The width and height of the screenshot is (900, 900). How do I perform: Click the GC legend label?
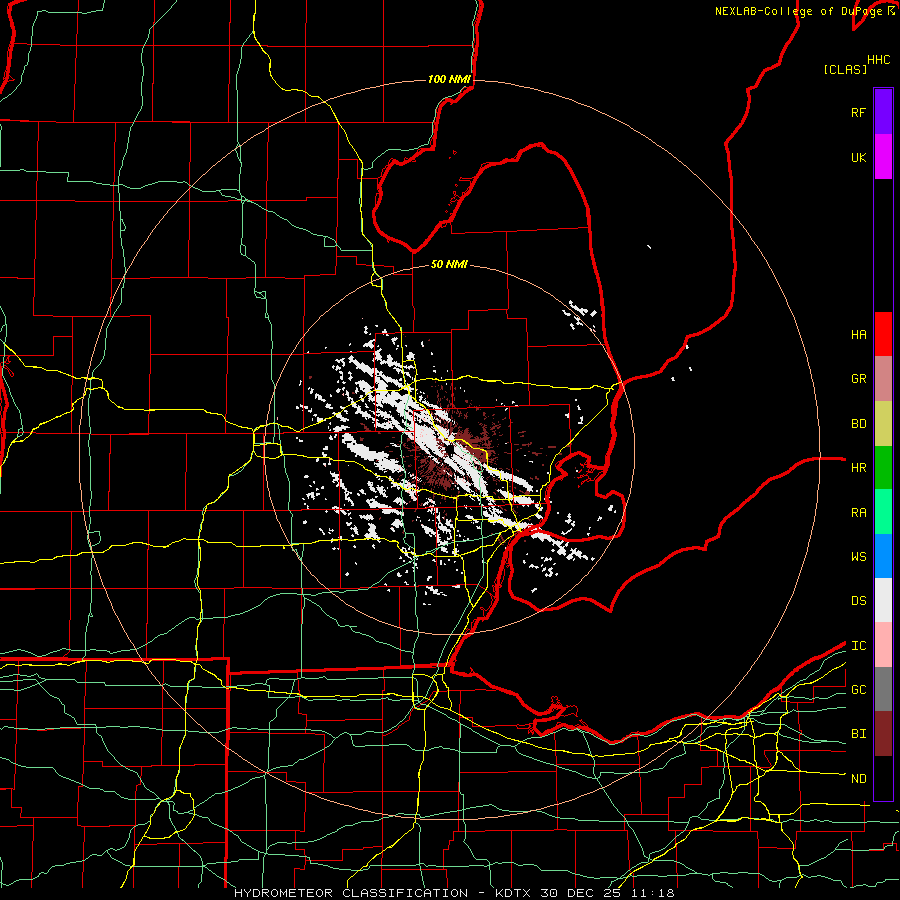pos(858,690)
